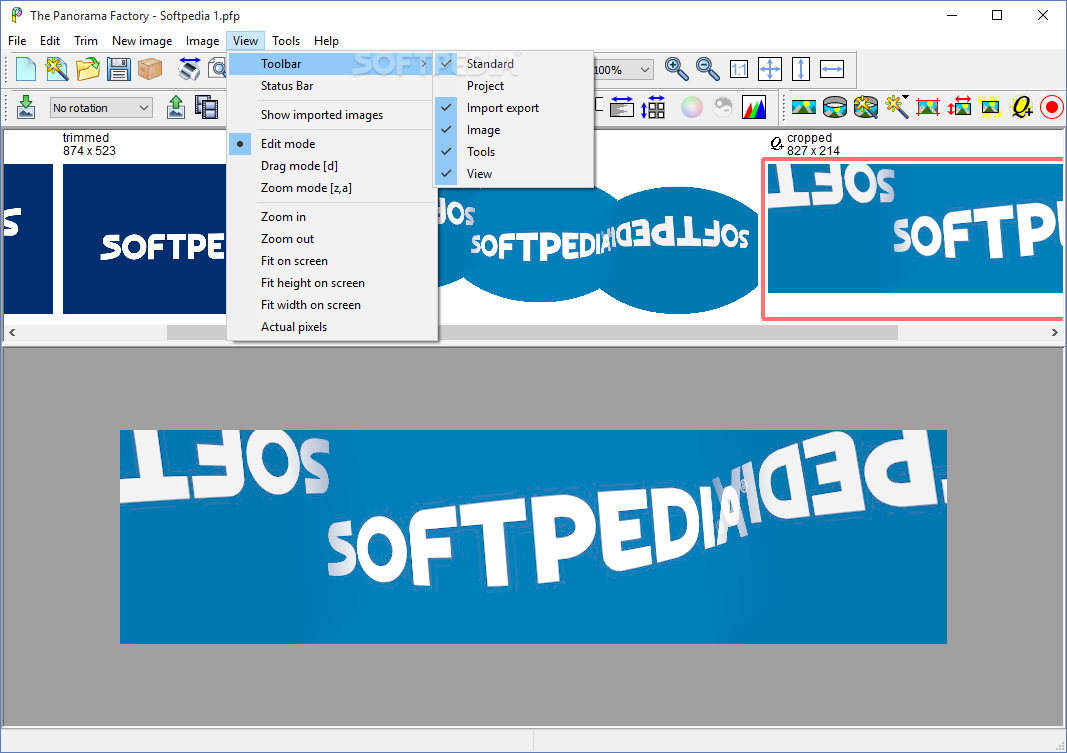1067x753 pixels.
Task: Click the Import image green down-arrow icon
Action: 26,107
